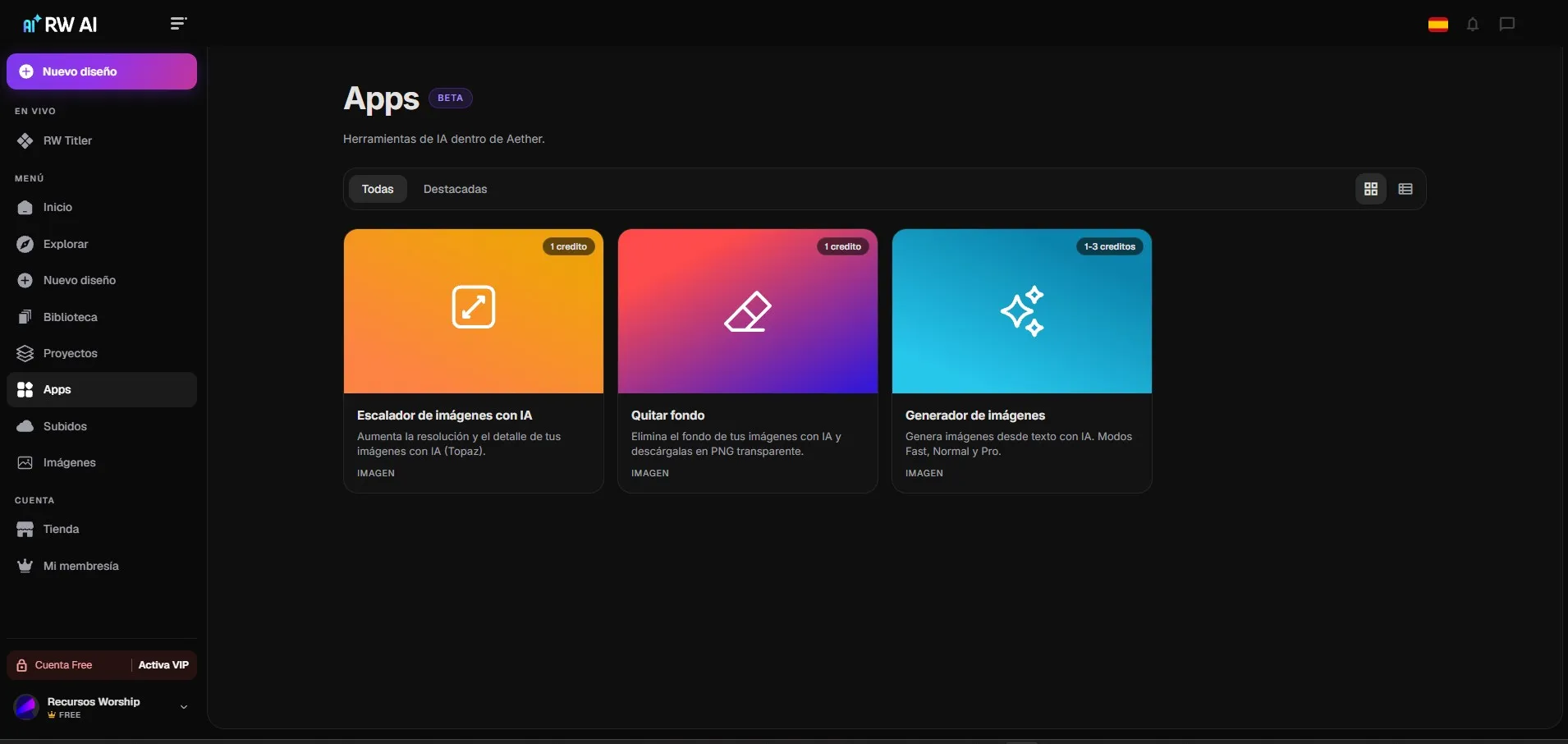Image resolution: width=1568 pixels, height=744 pixels.
Task: Open the Subidos section
Action: 102,426
